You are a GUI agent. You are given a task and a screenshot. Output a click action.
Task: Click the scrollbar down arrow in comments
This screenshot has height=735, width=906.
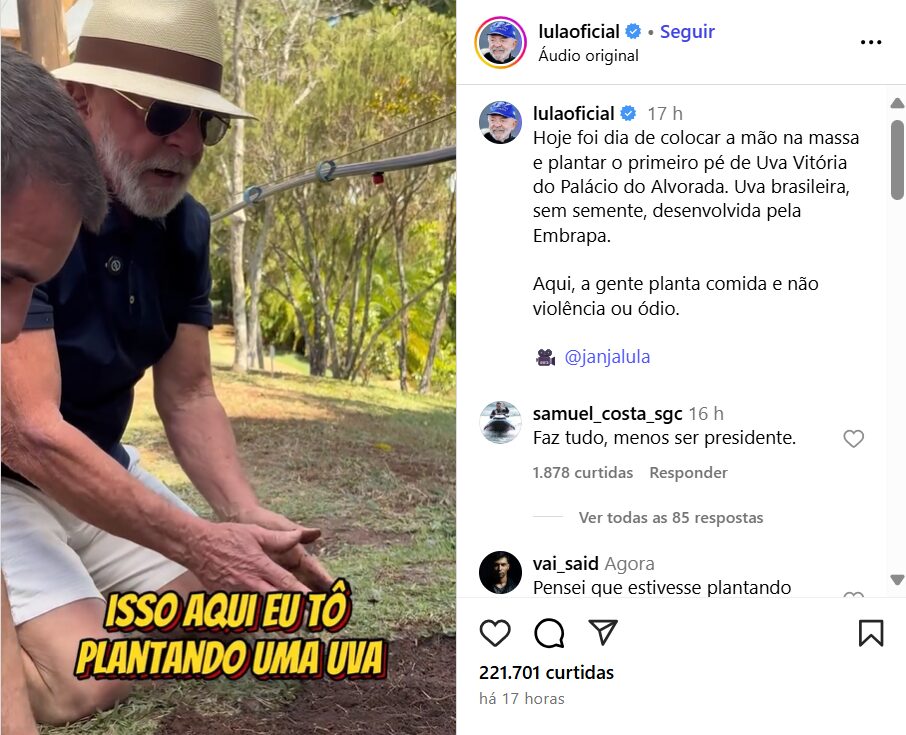(897, 580)
